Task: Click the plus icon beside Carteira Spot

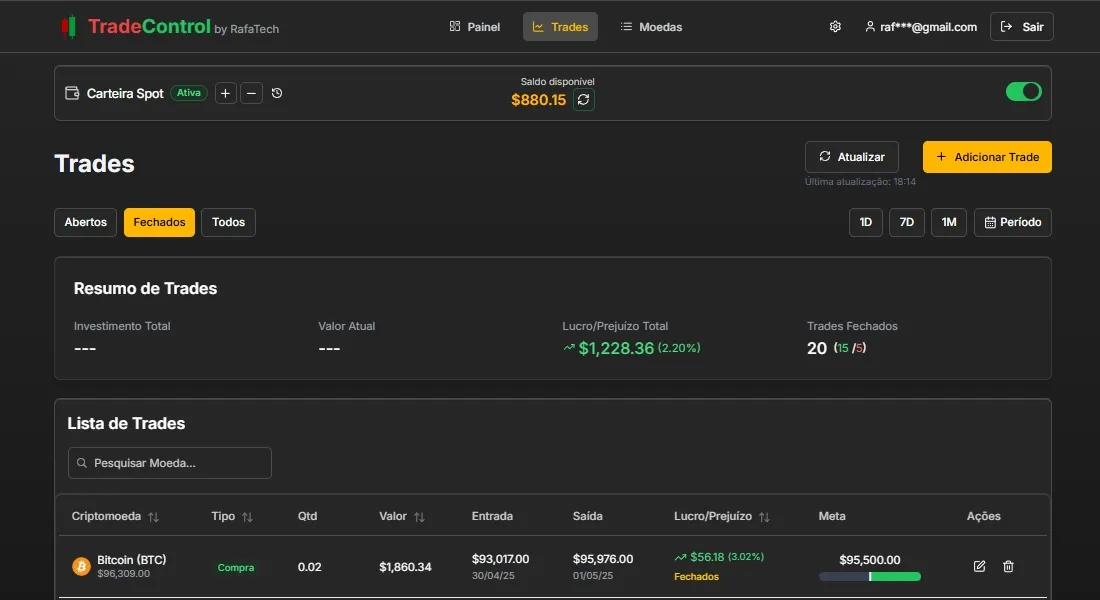Action: pyautogui.click(x=226, y=93)
